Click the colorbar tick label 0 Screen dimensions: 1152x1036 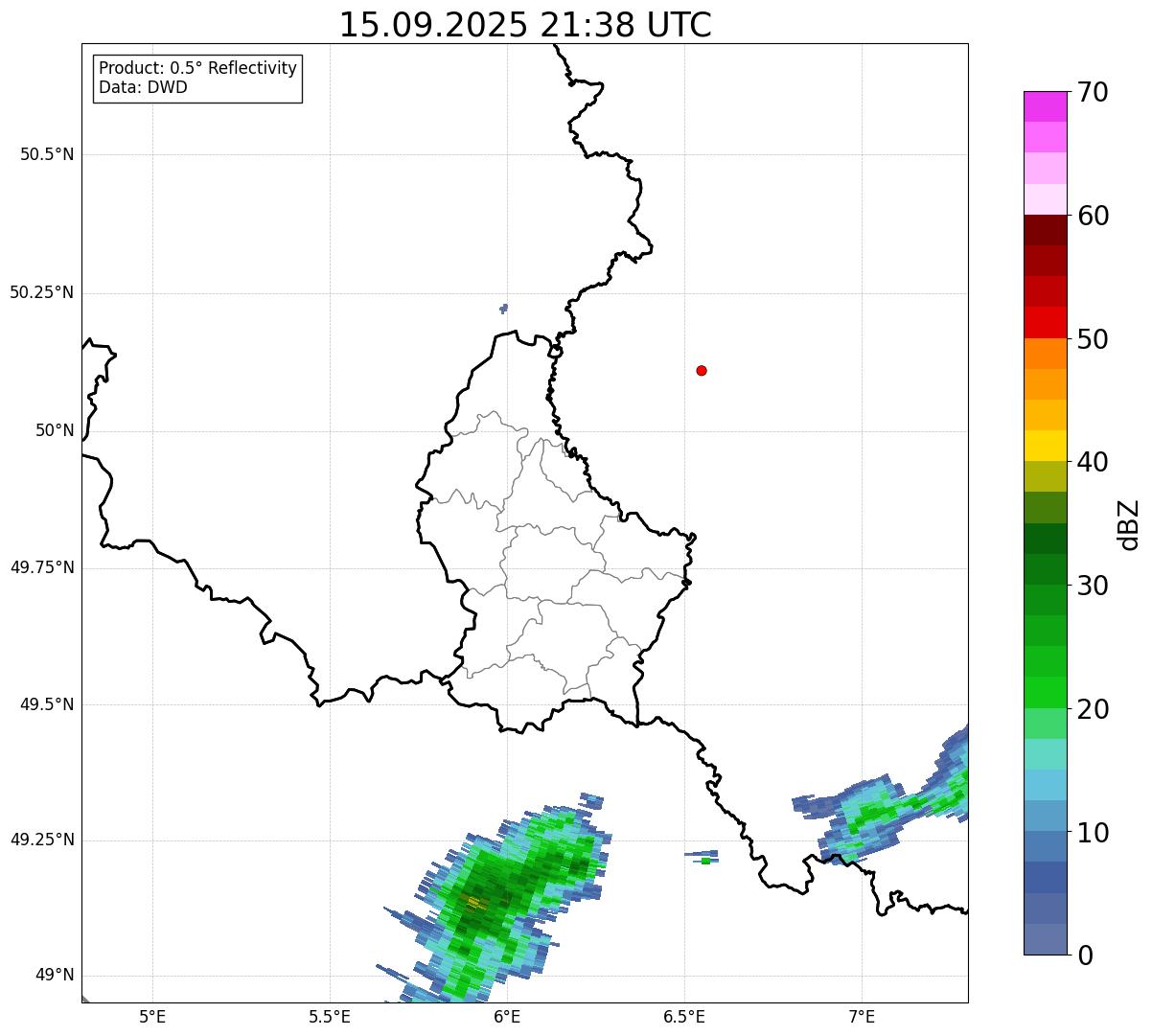click(1085, 955)
